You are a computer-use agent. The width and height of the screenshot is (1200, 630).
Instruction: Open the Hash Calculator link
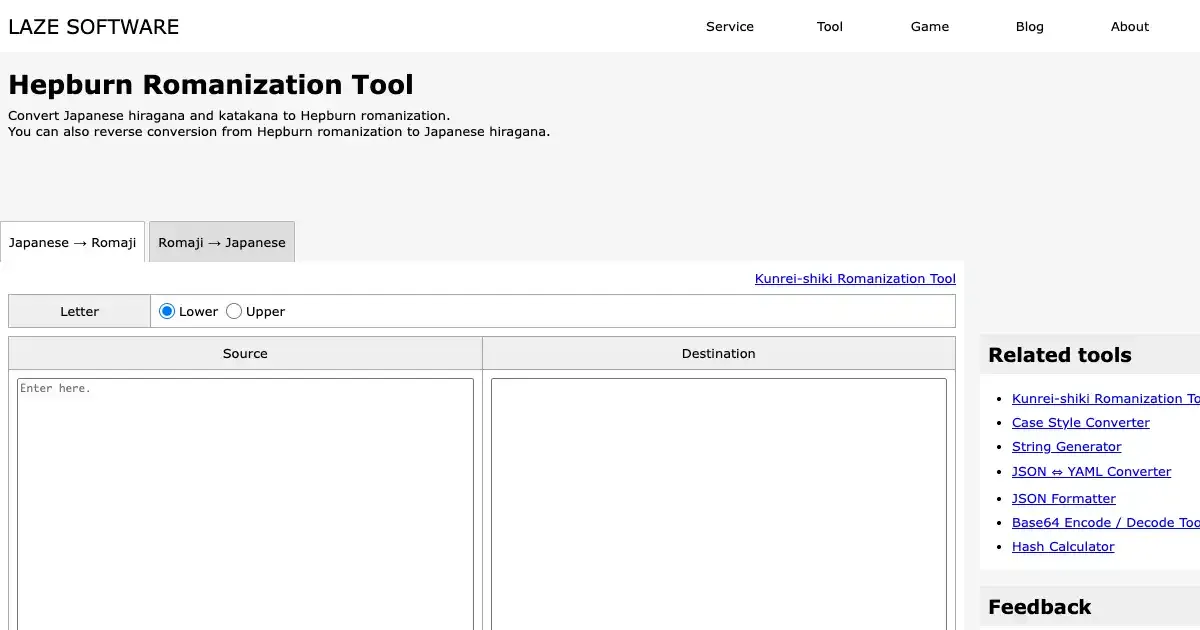point(1062,547)
